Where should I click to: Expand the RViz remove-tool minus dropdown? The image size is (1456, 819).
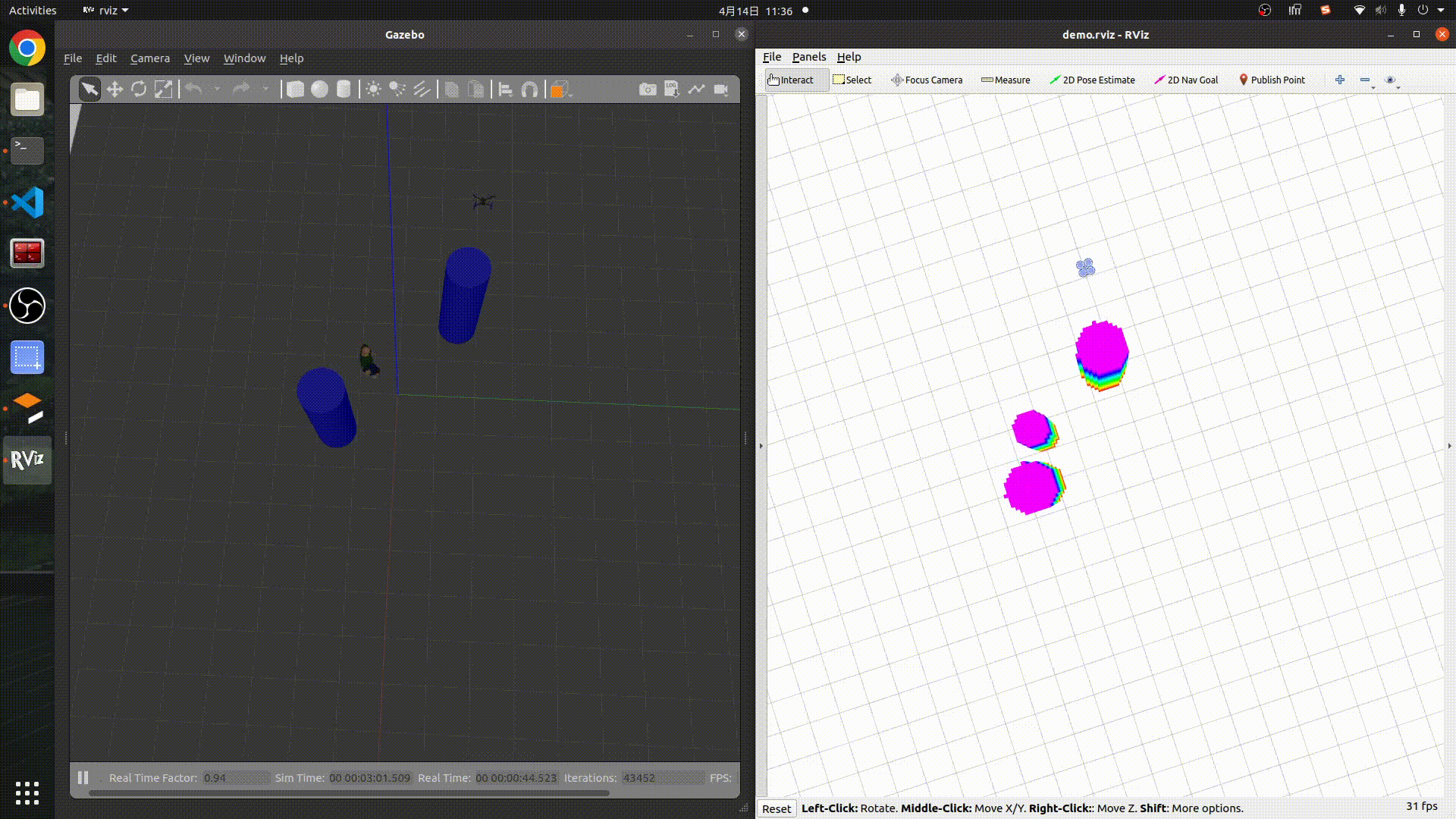(x=1373, y=87)
